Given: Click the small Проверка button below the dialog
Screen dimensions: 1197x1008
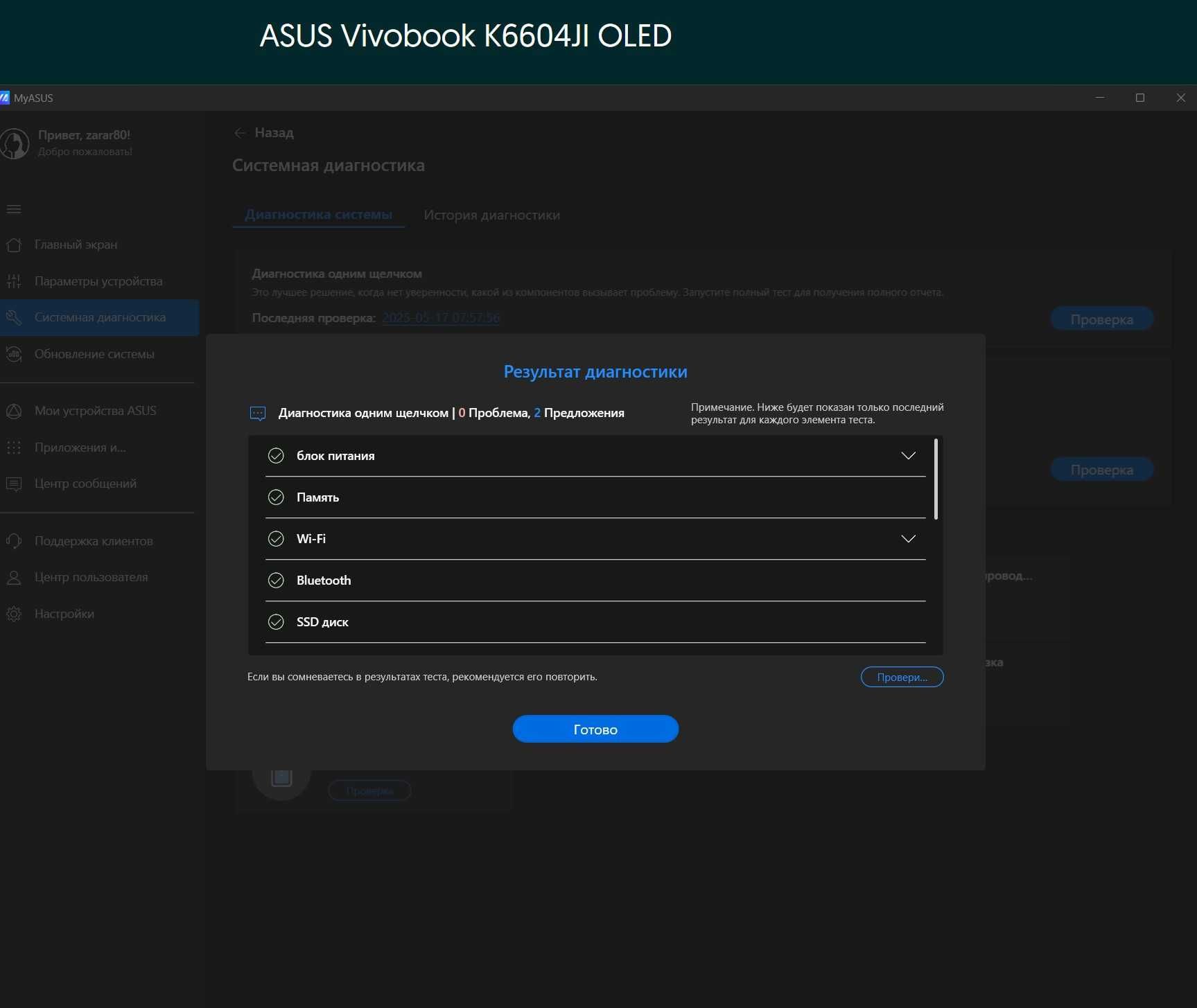Looking at the screenshot, I should [x=369, y=790].
